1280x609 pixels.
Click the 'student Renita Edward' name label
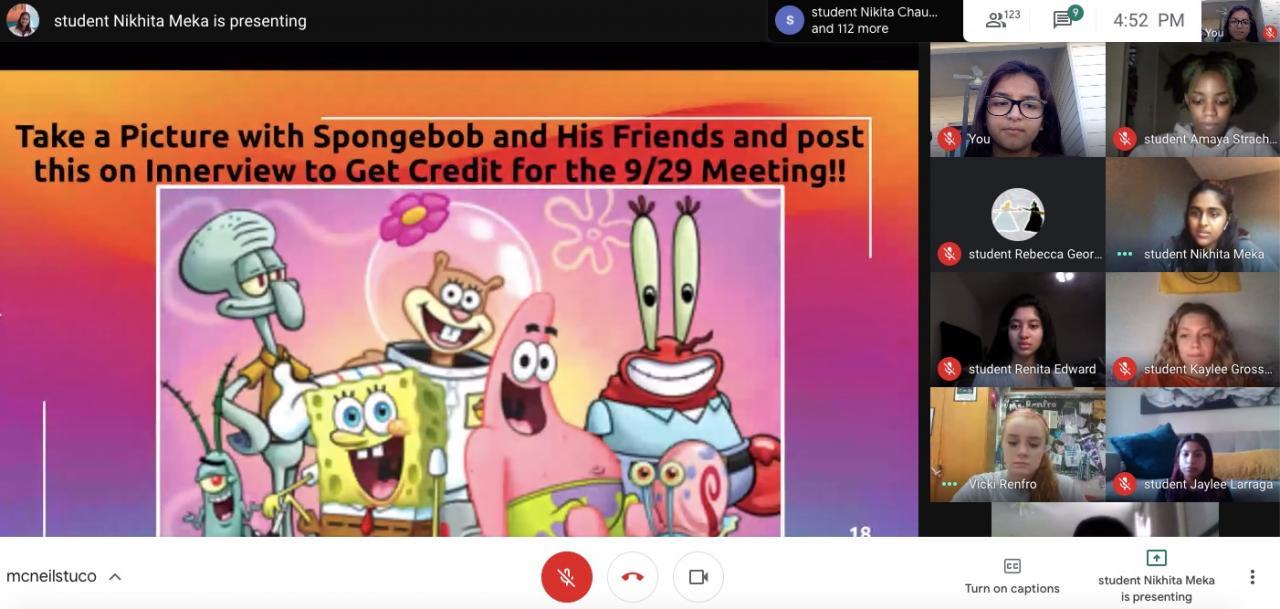(1032, 369)
